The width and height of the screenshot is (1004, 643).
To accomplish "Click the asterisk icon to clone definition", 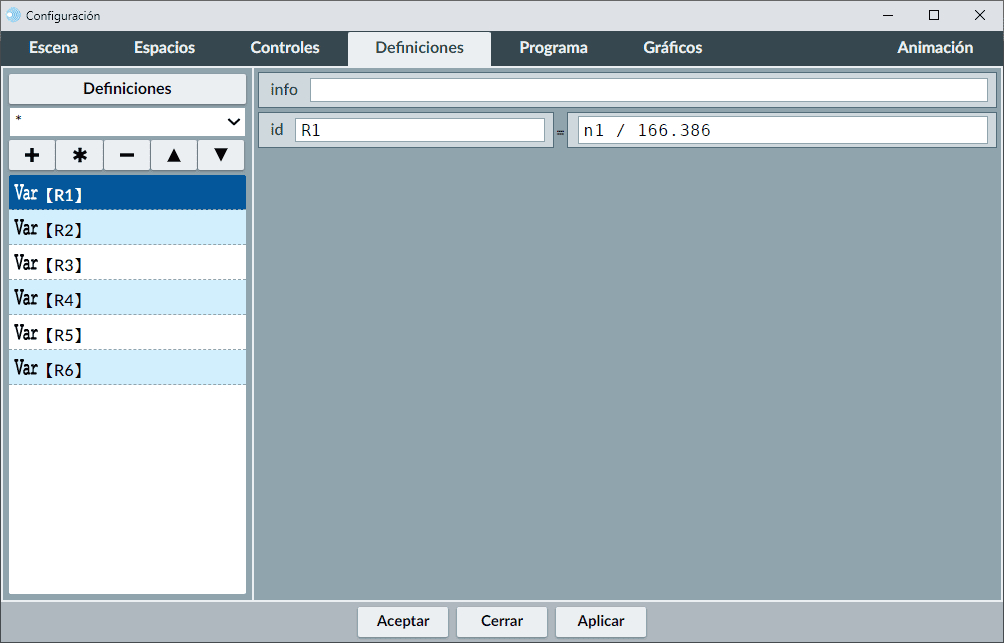I will pyautogui.click(x=79, y=155).
